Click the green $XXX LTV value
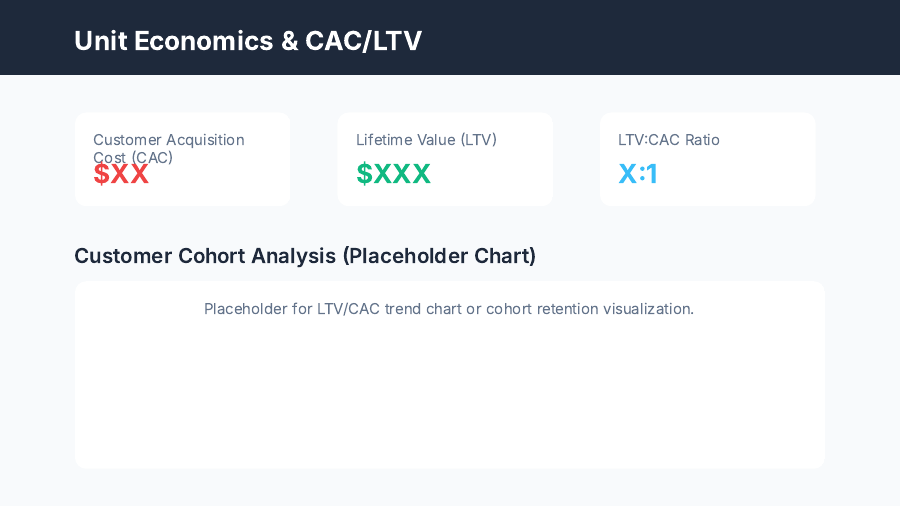Viewport: 900px width, 507px height. [x=393, y=174]
